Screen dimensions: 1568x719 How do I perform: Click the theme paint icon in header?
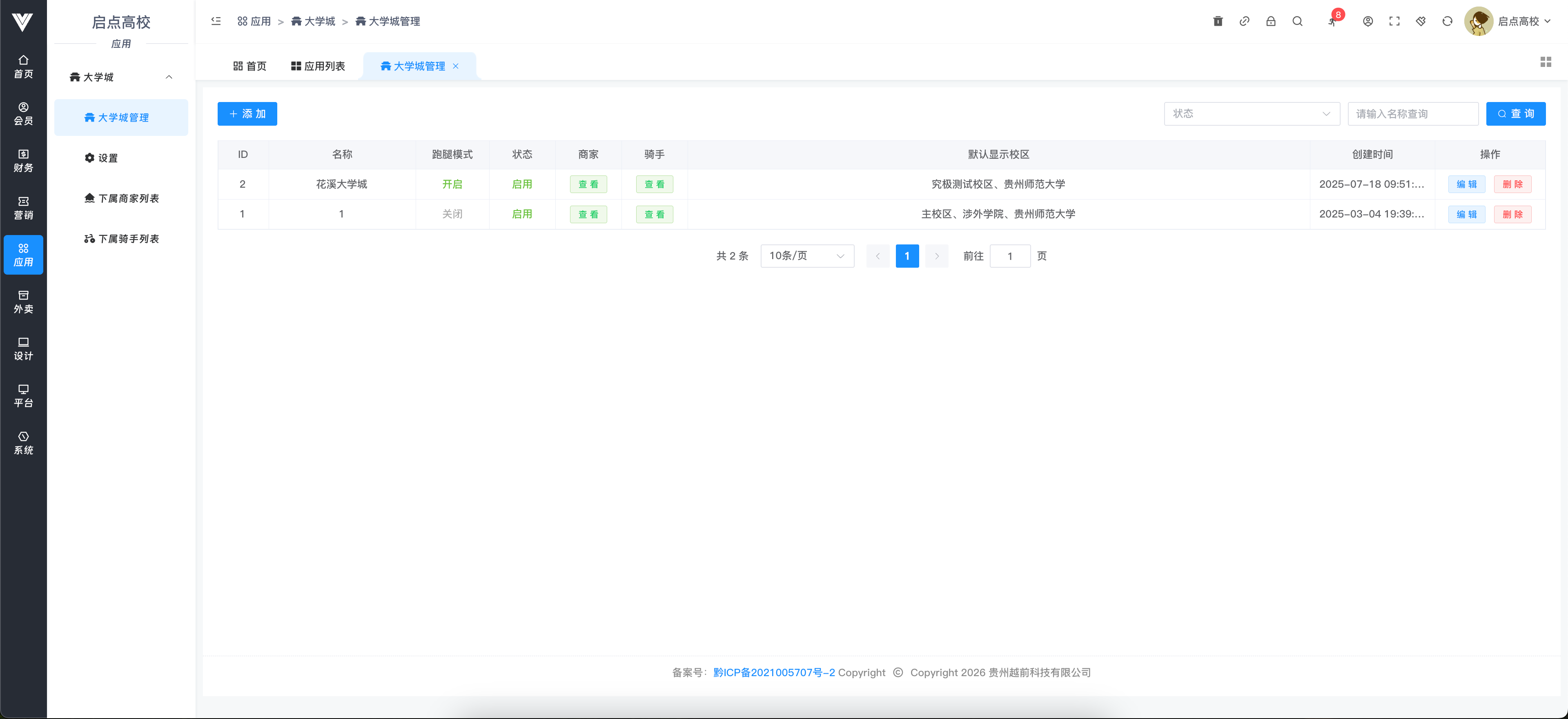coord(1421,21)
